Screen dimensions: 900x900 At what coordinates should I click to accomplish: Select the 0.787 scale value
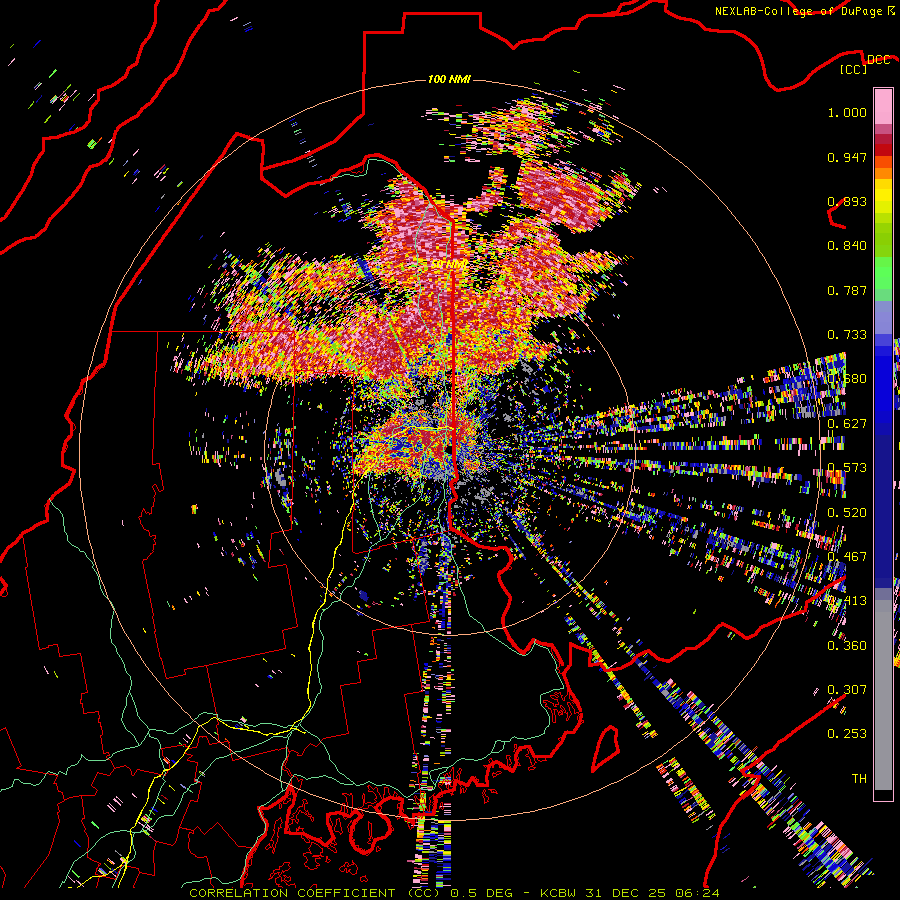847,290
